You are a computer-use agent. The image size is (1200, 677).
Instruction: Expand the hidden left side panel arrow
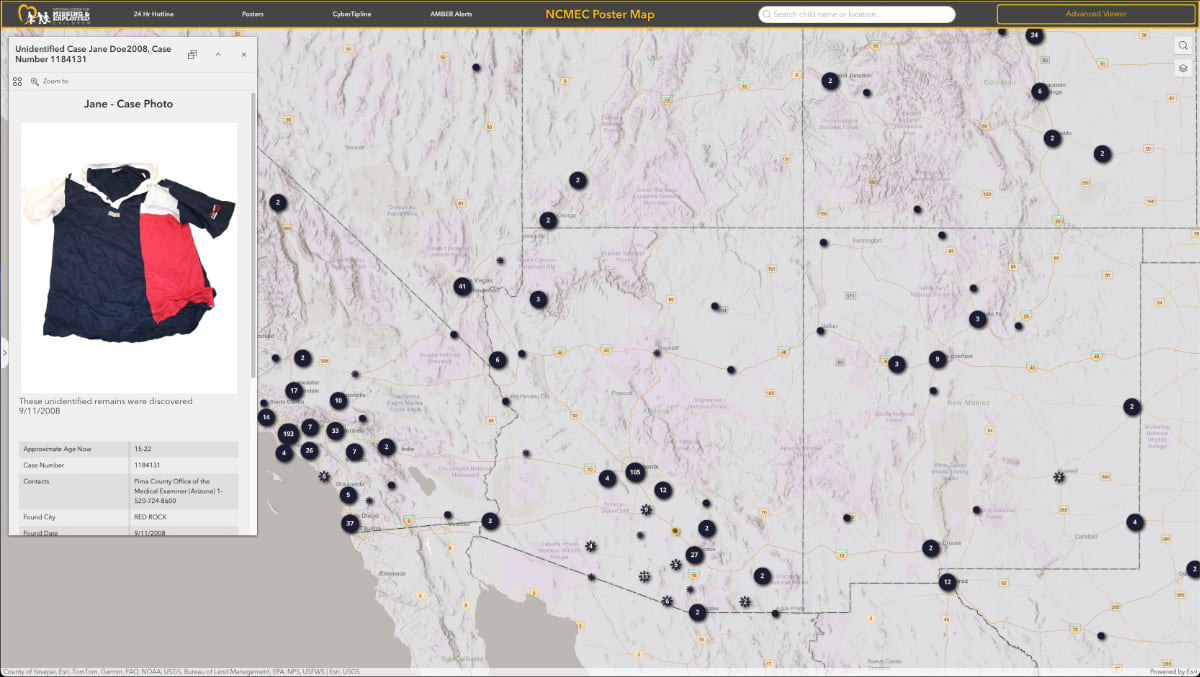(x=4, y=352)
